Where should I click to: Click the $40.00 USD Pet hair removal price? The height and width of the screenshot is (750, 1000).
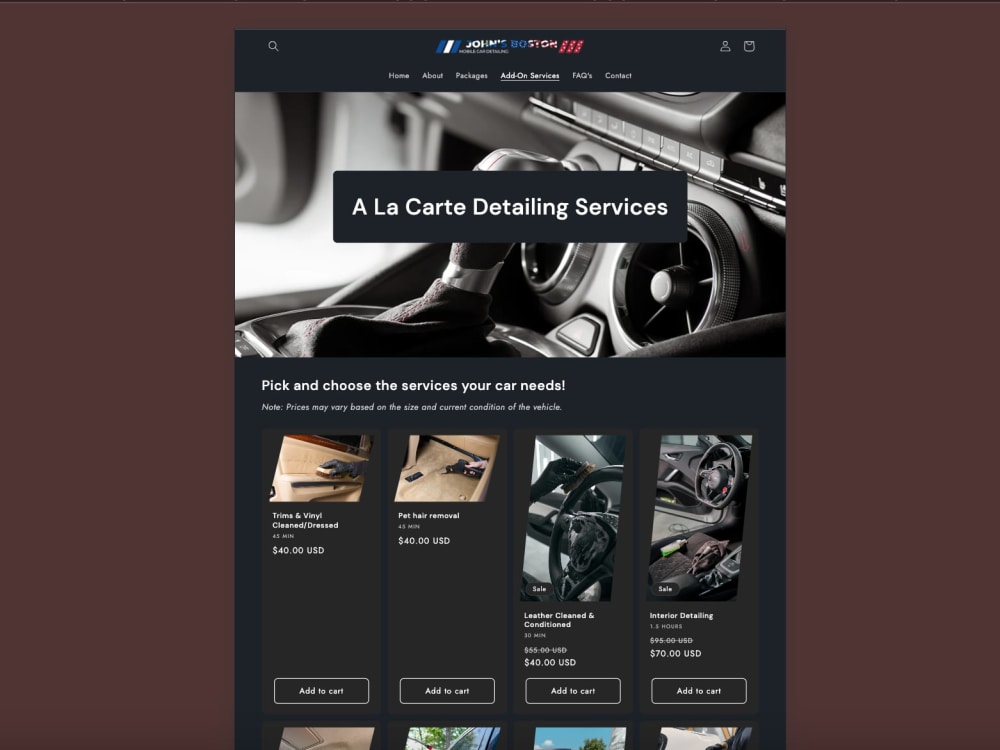[x=424, y=541]
